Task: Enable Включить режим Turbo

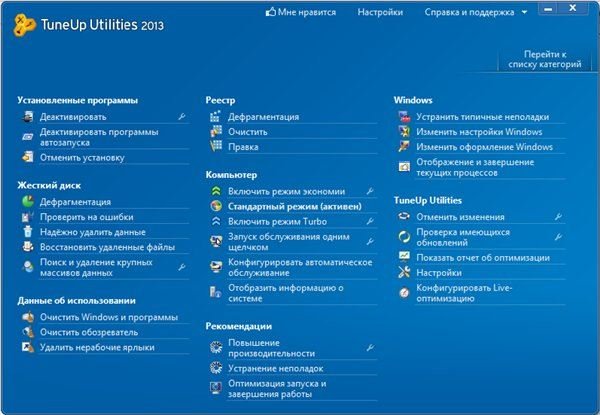Action: pyautogui.click(x=277, y=221)
